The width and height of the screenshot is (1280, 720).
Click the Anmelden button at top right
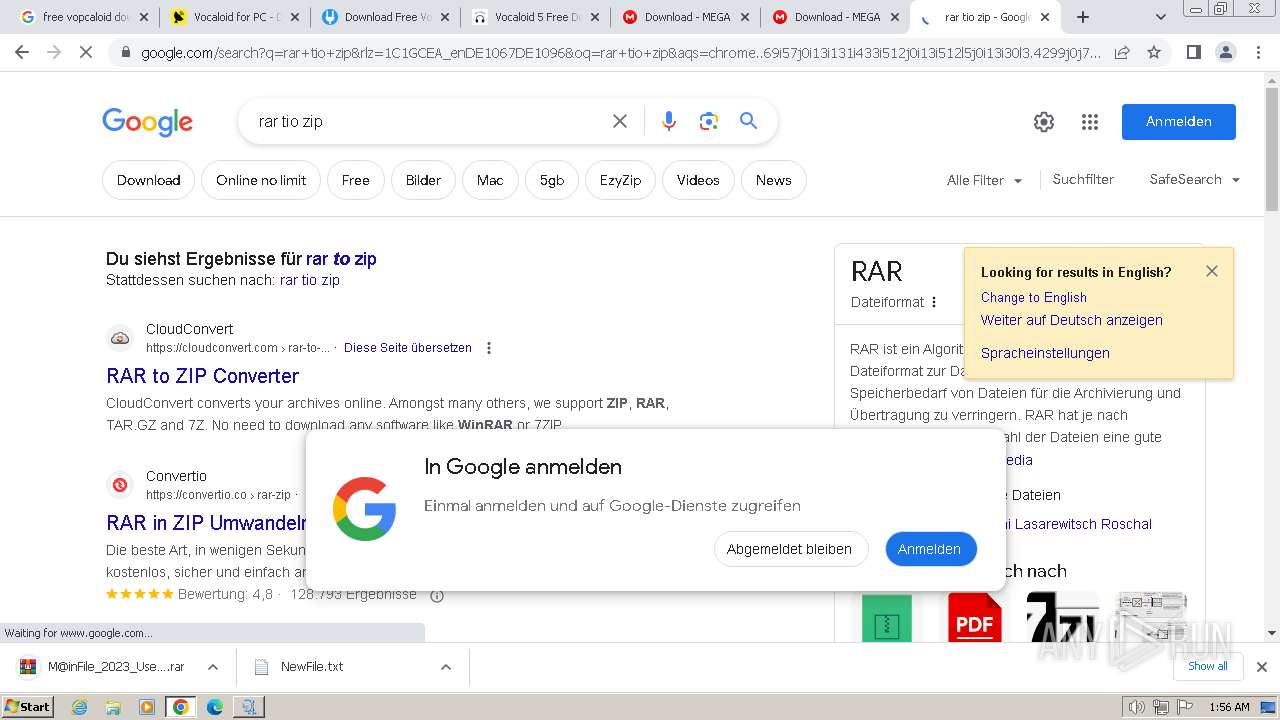(x=1178, y=122)
